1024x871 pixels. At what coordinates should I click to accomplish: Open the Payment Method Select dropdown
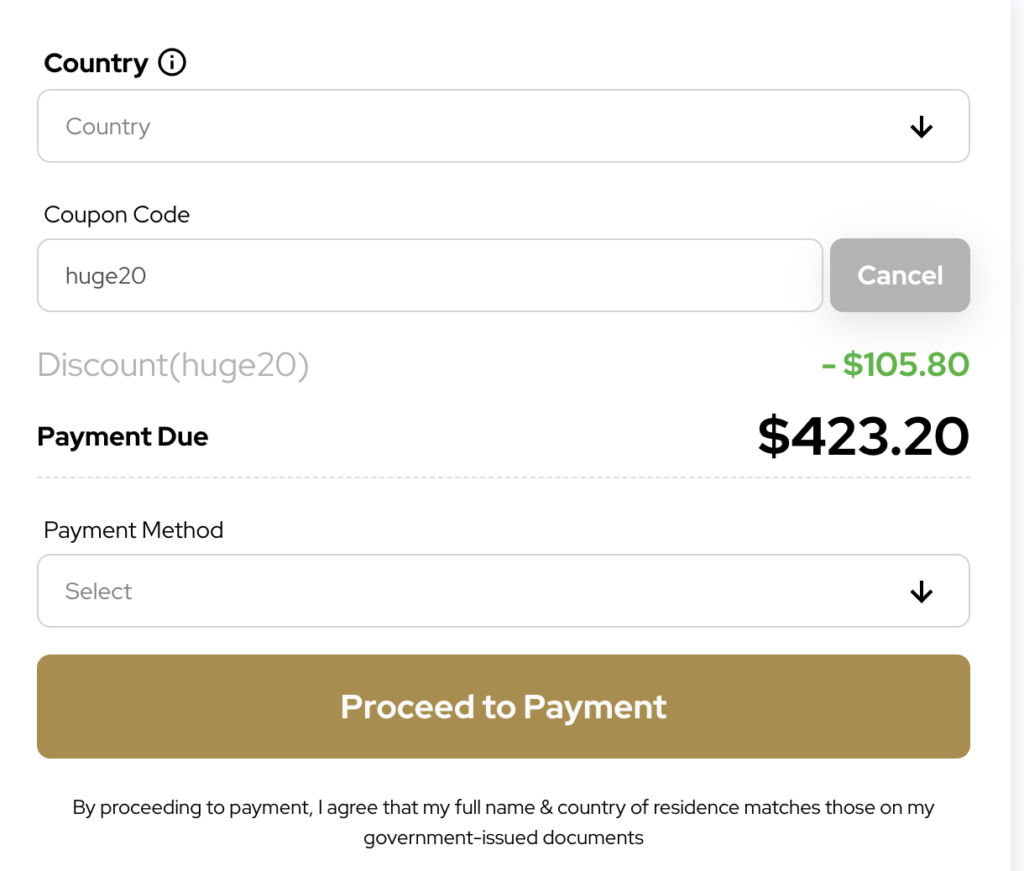click(502, 591)
